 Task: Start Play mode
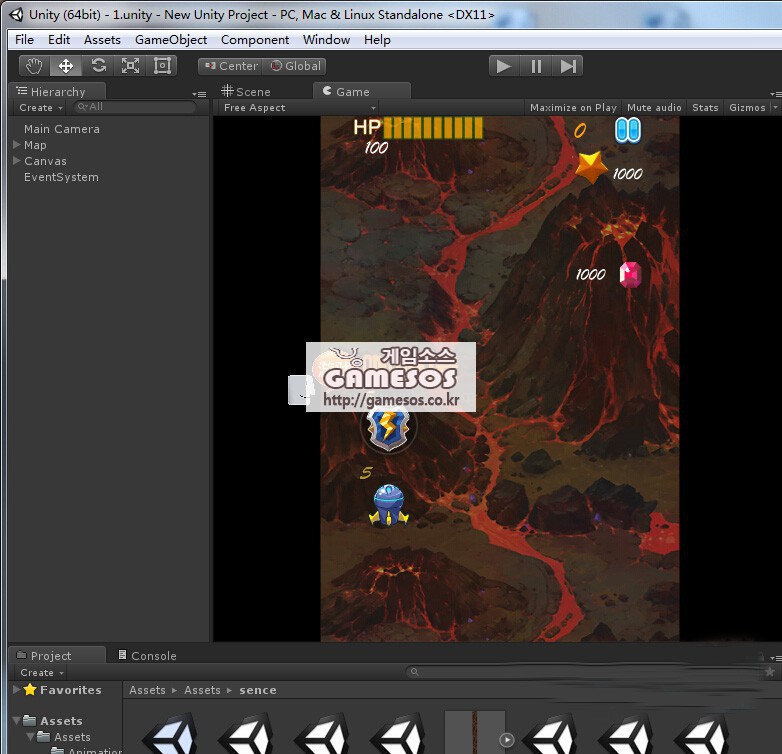pos(504,66)
